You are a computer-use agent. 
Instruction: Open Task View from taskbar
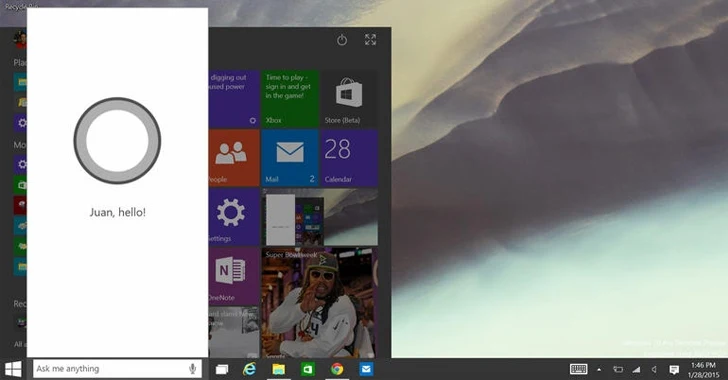[222, 369]
